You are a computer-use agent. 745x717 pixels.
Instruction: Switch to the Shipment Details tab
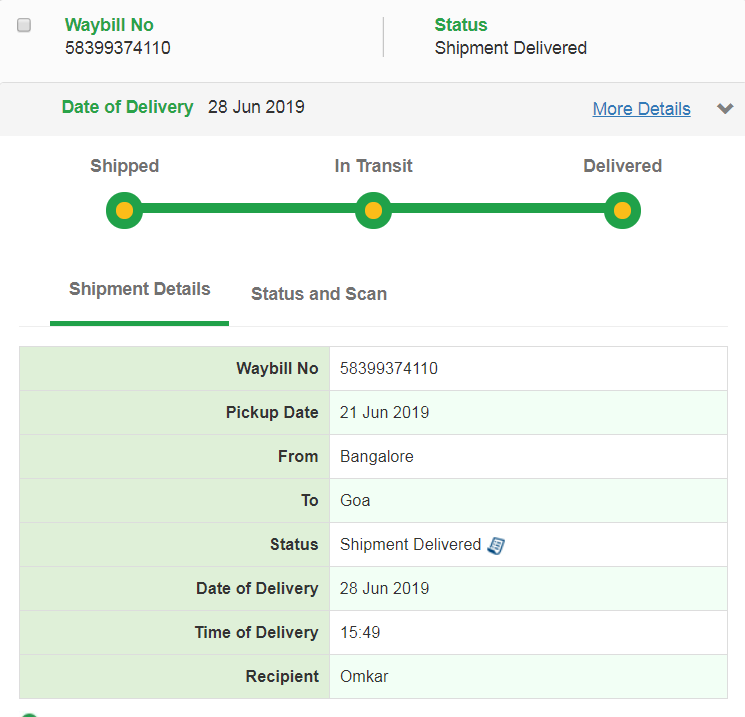[x=140, y=290]
